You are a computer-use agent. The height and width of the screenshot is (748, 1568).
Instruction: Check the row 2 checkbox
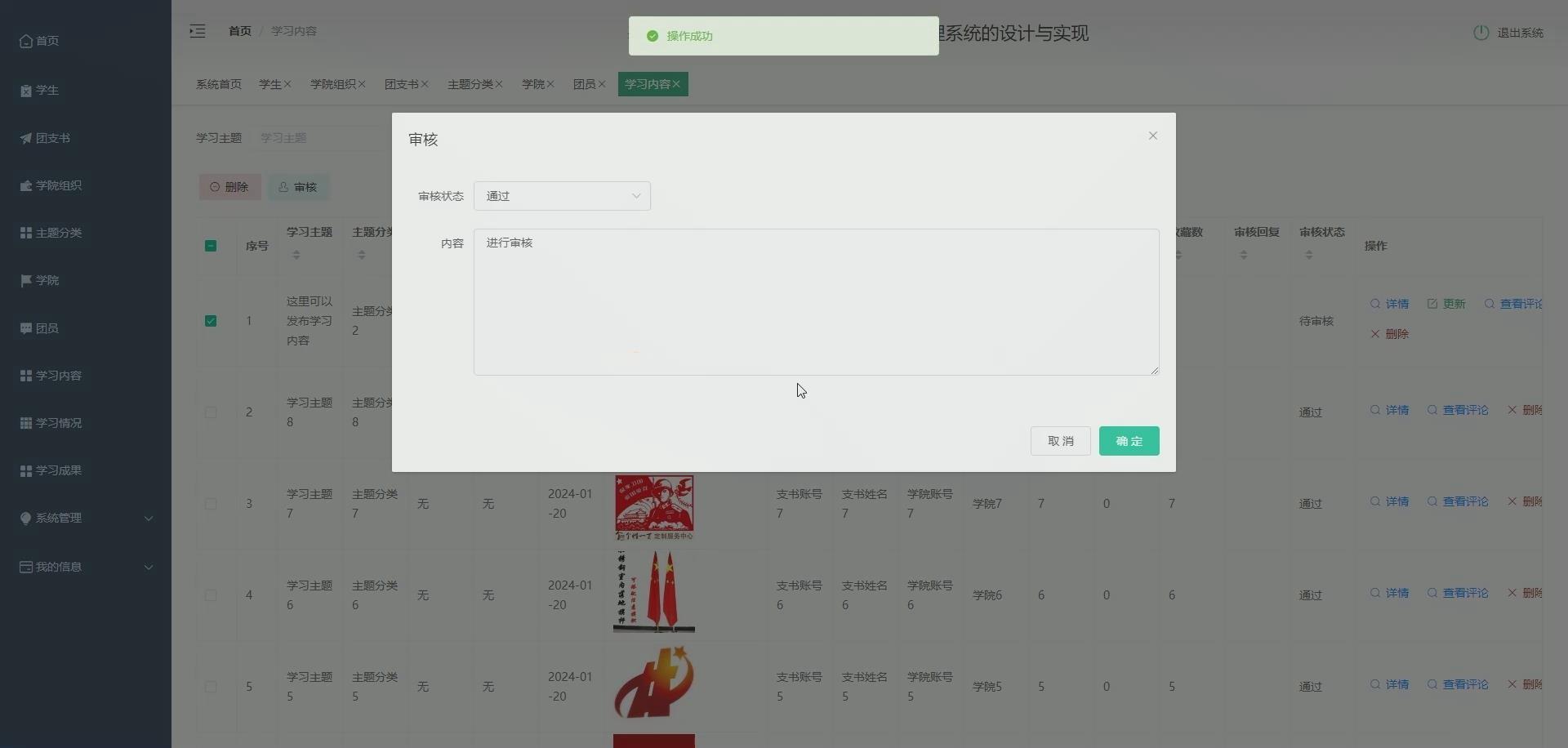(211, 412)
